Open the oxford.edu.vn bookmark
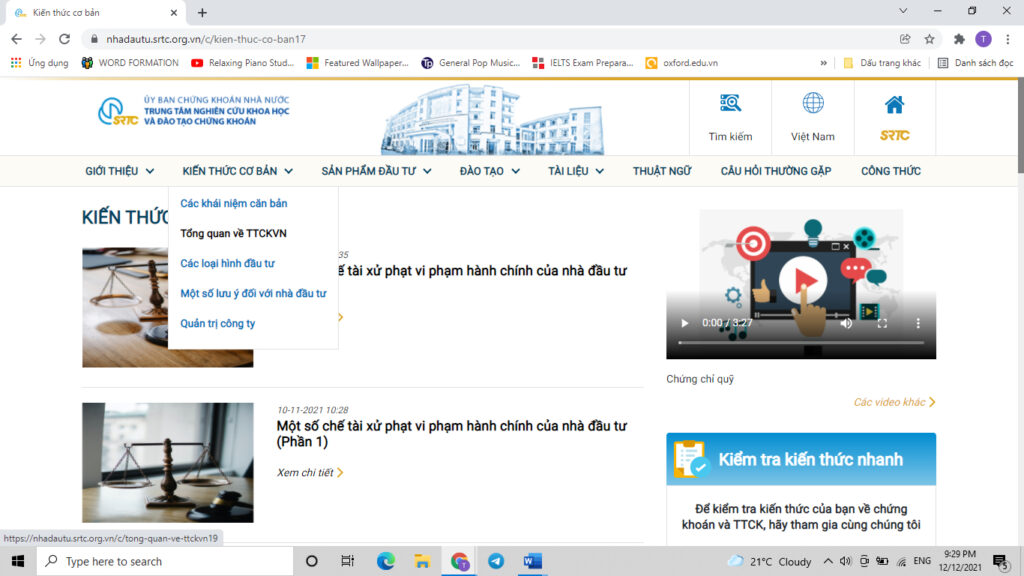The width and height of the screenshot is (1024, 576). click(x=682, y=63)
